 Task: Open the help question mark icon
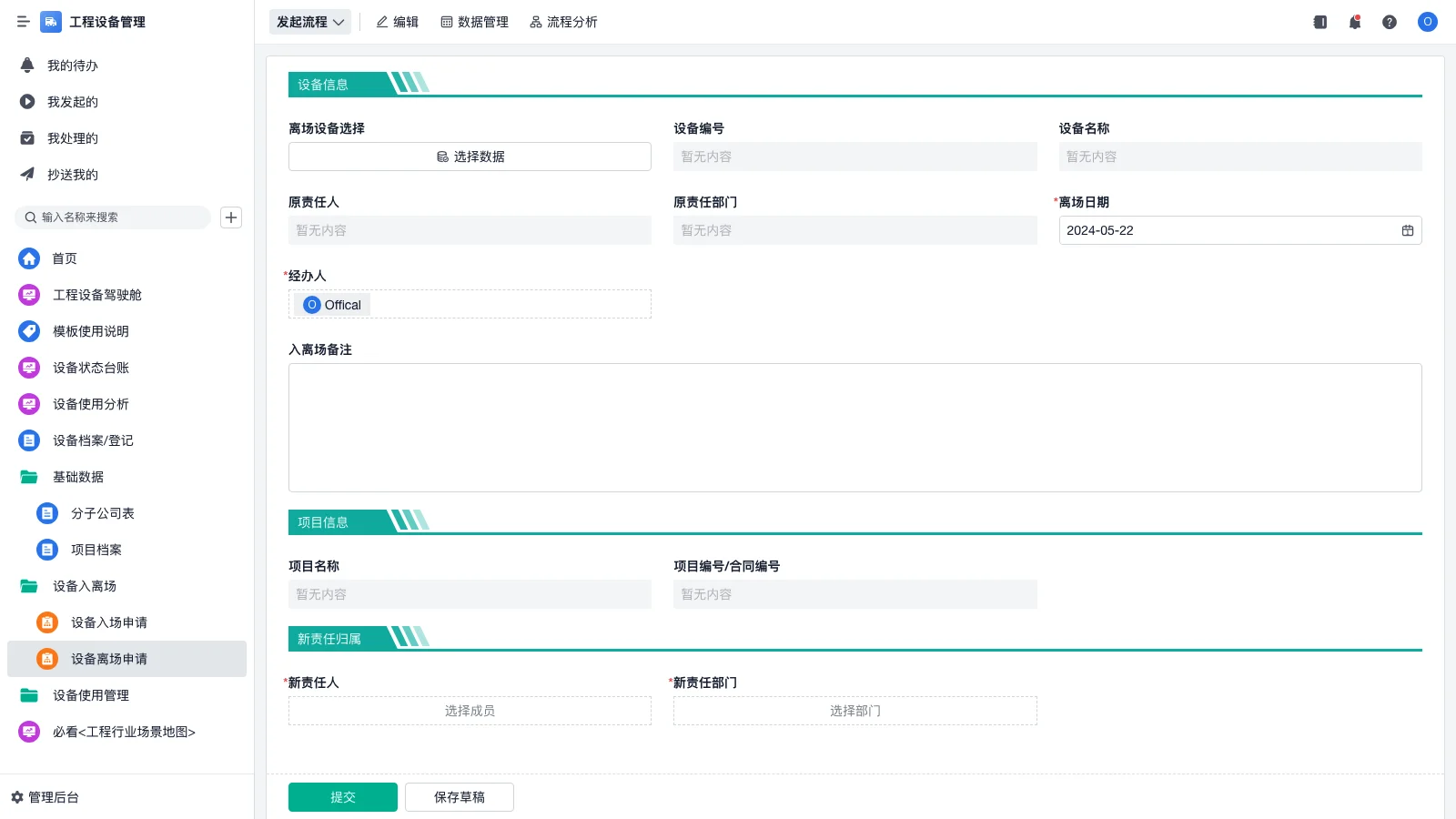tap(1390, 22)
